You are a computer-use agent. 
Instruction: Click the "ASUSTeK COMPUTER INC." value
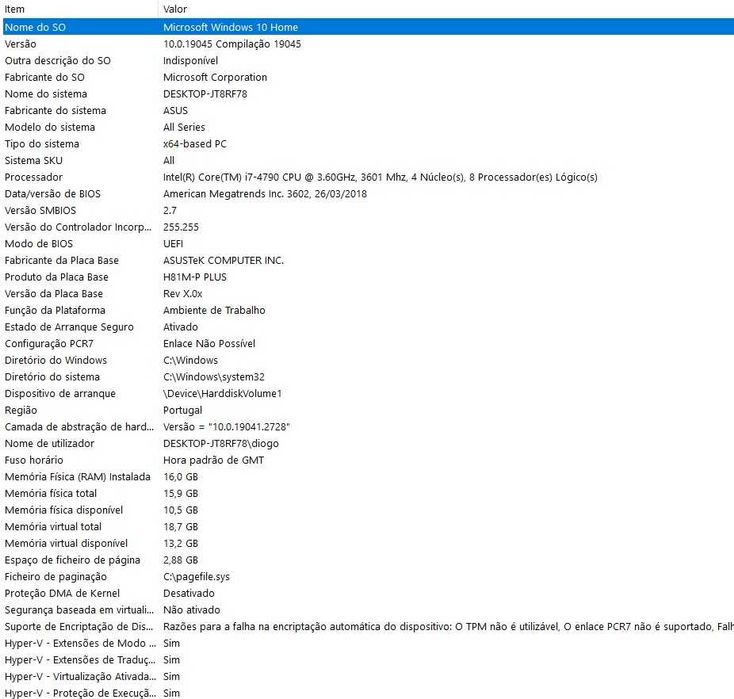223,260
